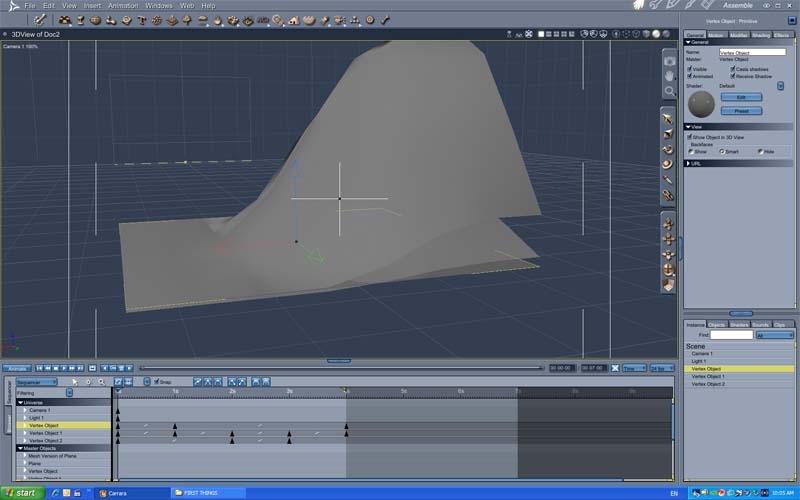Image resolution: width=800 pixels, height=500 pixels.
Task: Click the zoom magnifier in Sequencer toolbar
Action: click(x=101, y=381)
